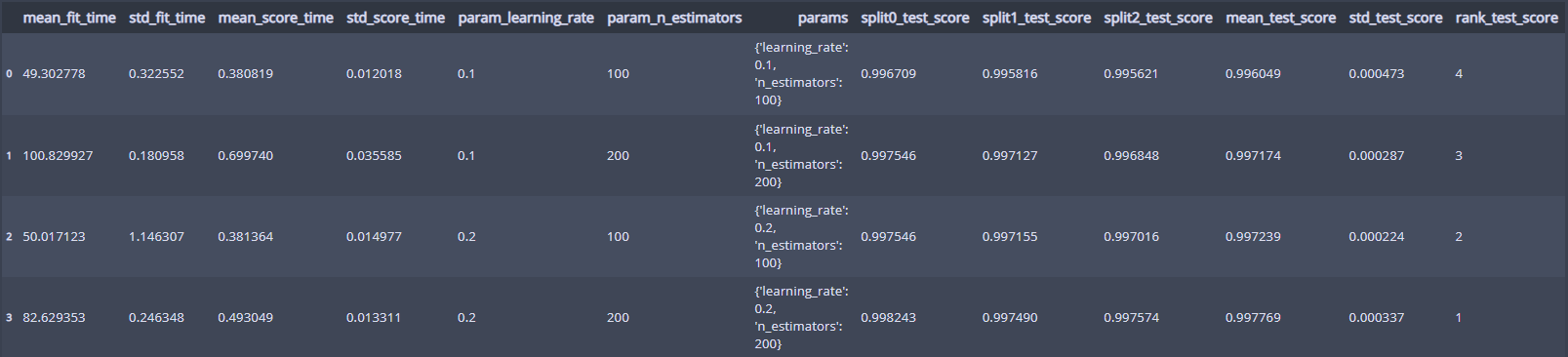Select the row index label 0

(9, 74)
